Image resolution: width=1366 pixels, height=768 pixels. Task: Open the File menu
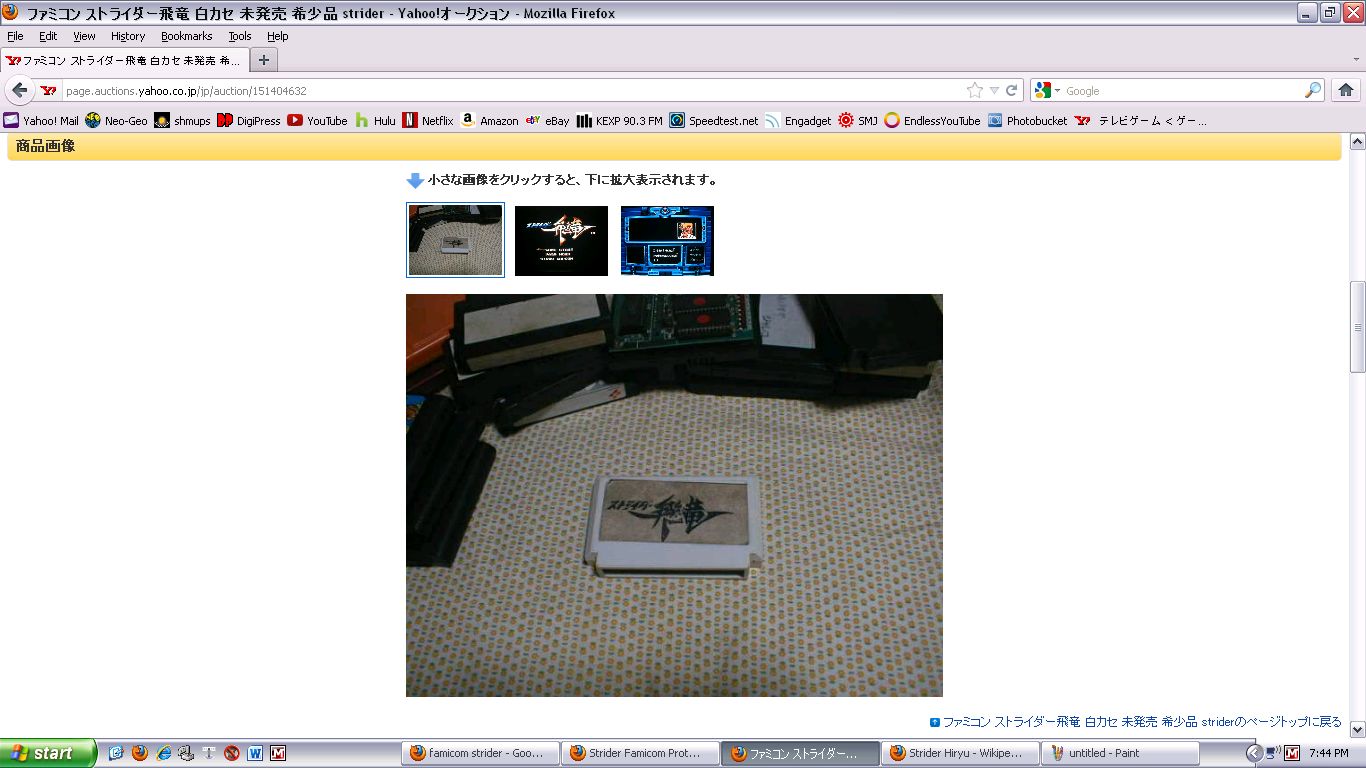(x=15, y=36)
